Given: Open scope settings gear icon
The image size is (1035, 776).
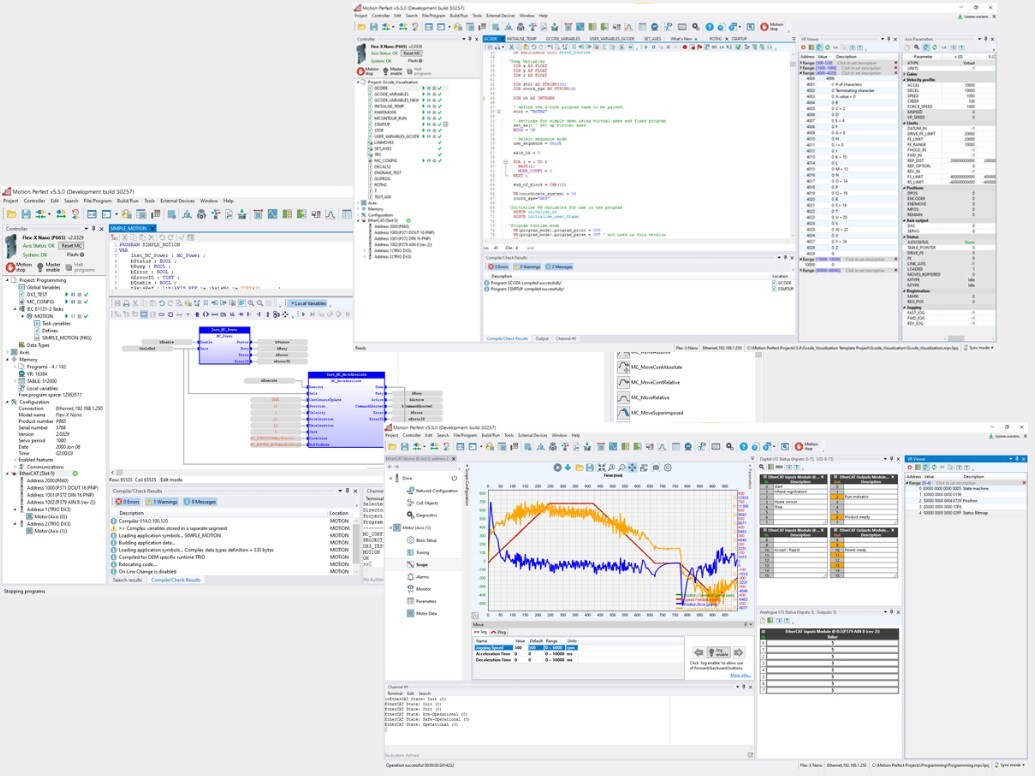Looking at the screenshot, I should point(667,467).
